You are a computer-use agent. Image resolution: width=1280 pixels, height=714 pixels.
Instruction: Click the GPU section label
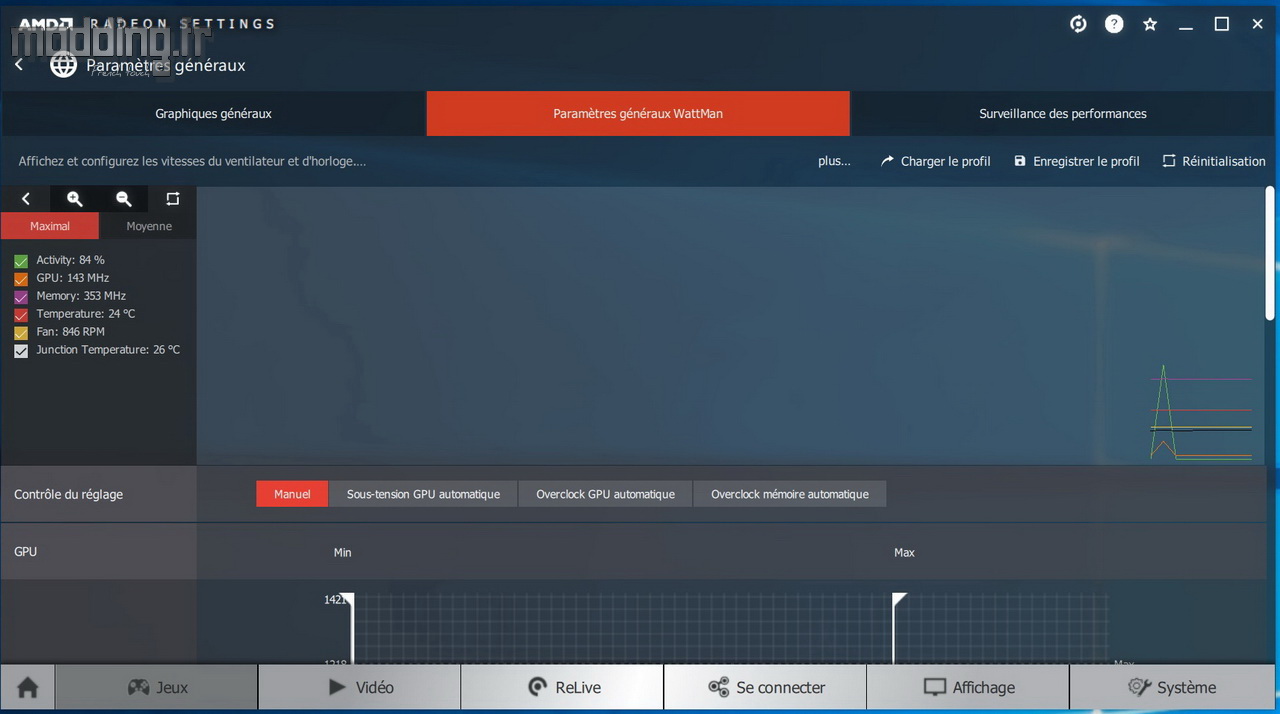point(26,551)
